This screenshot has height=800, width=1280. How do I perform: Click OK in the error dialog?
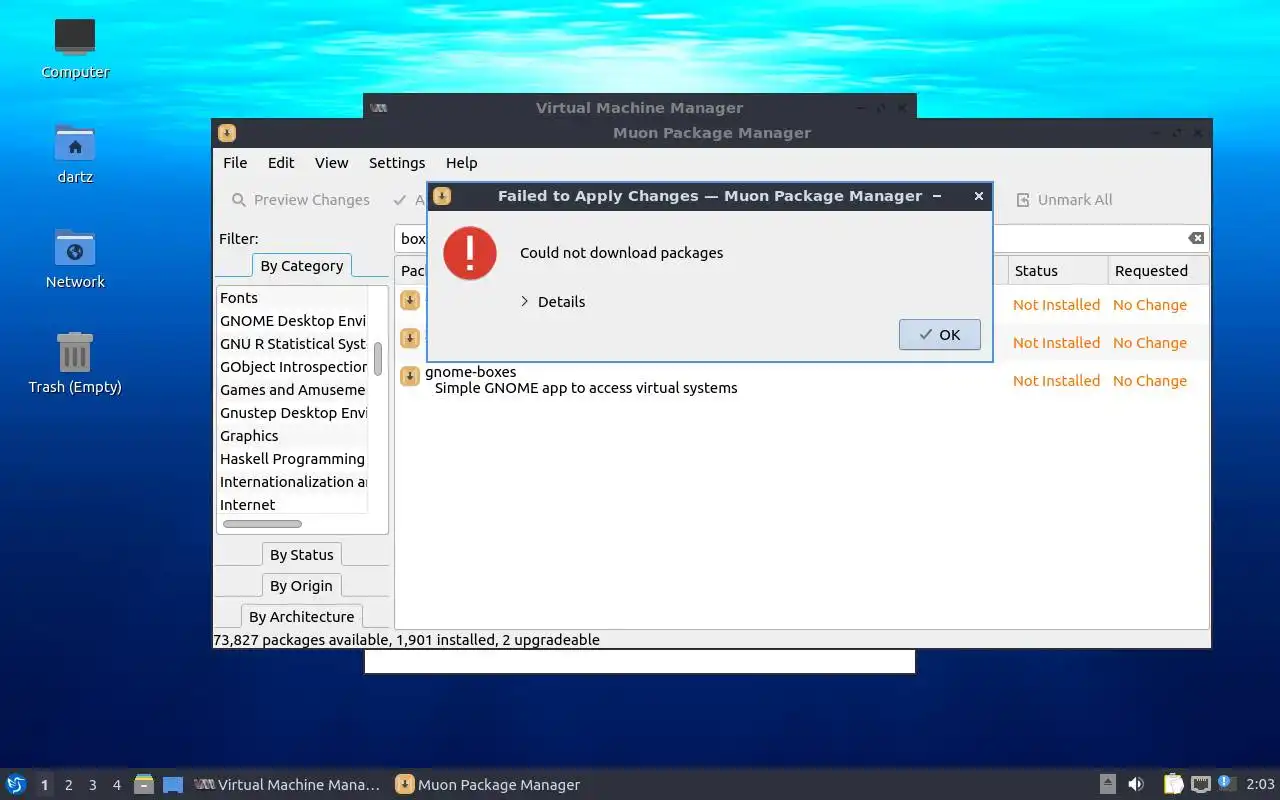point(939,335)
